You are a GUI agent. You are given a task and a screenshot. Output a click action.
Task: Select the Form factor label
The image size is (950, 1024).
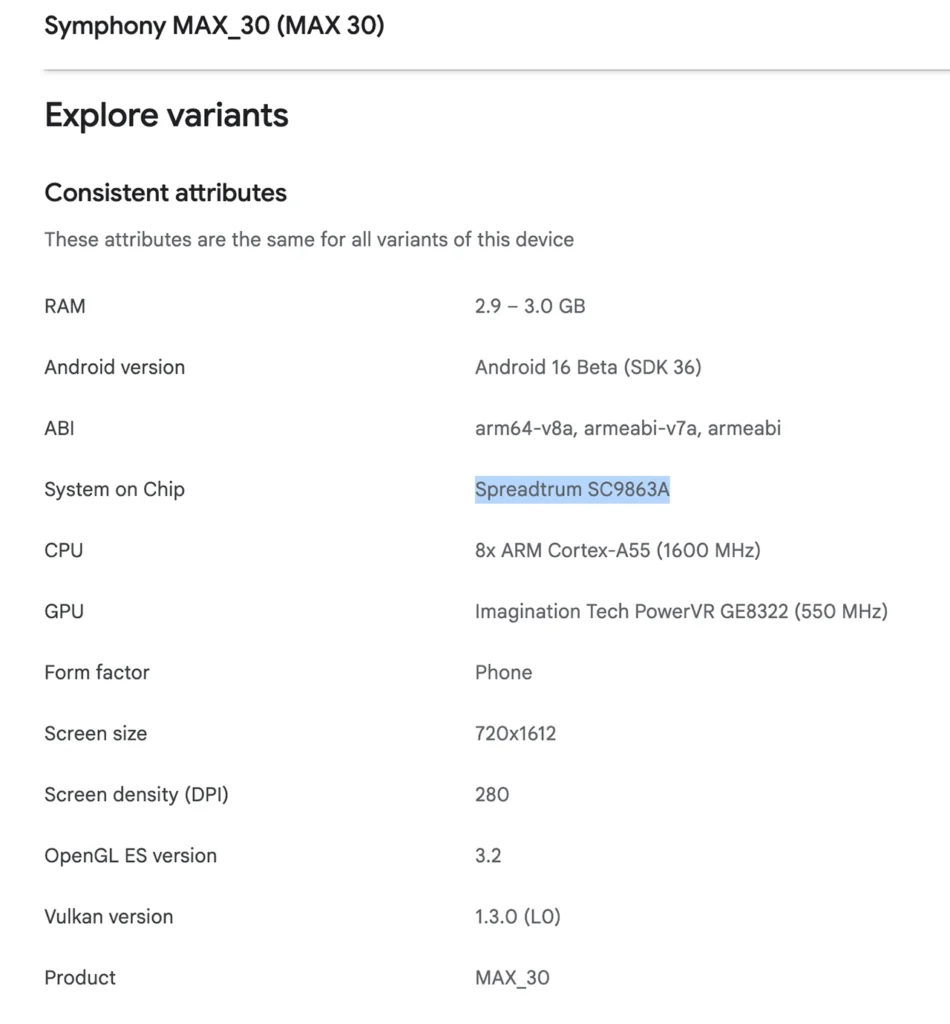(96, 672)
